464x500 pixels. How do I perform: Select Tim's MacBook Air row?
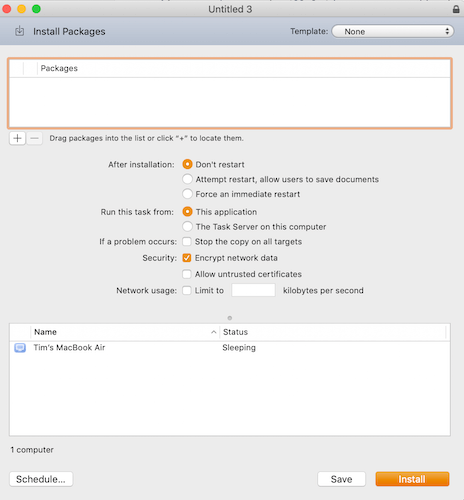230,348
